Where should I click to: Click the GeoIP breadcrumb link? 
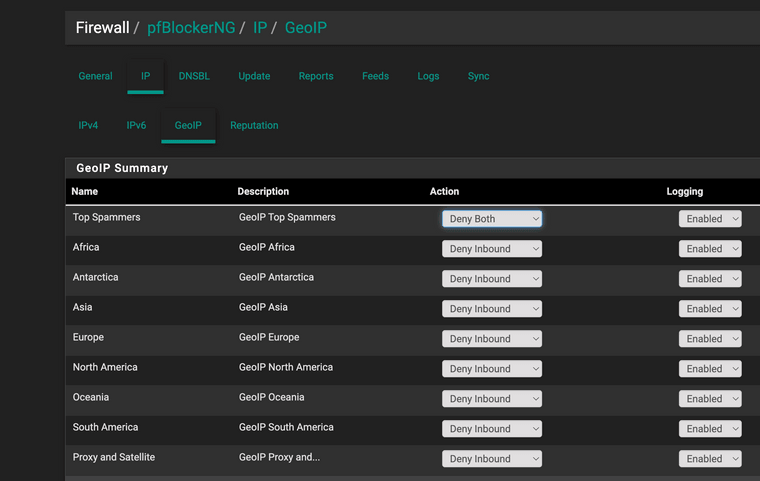click(305, 28)
